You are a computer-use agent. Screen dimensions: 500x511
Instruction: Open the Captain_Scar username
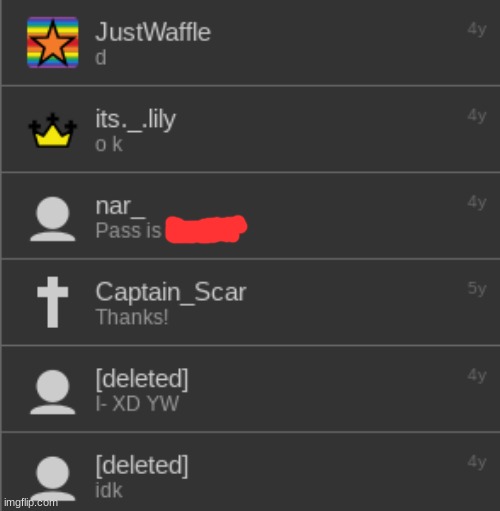[x=171, y=292]
